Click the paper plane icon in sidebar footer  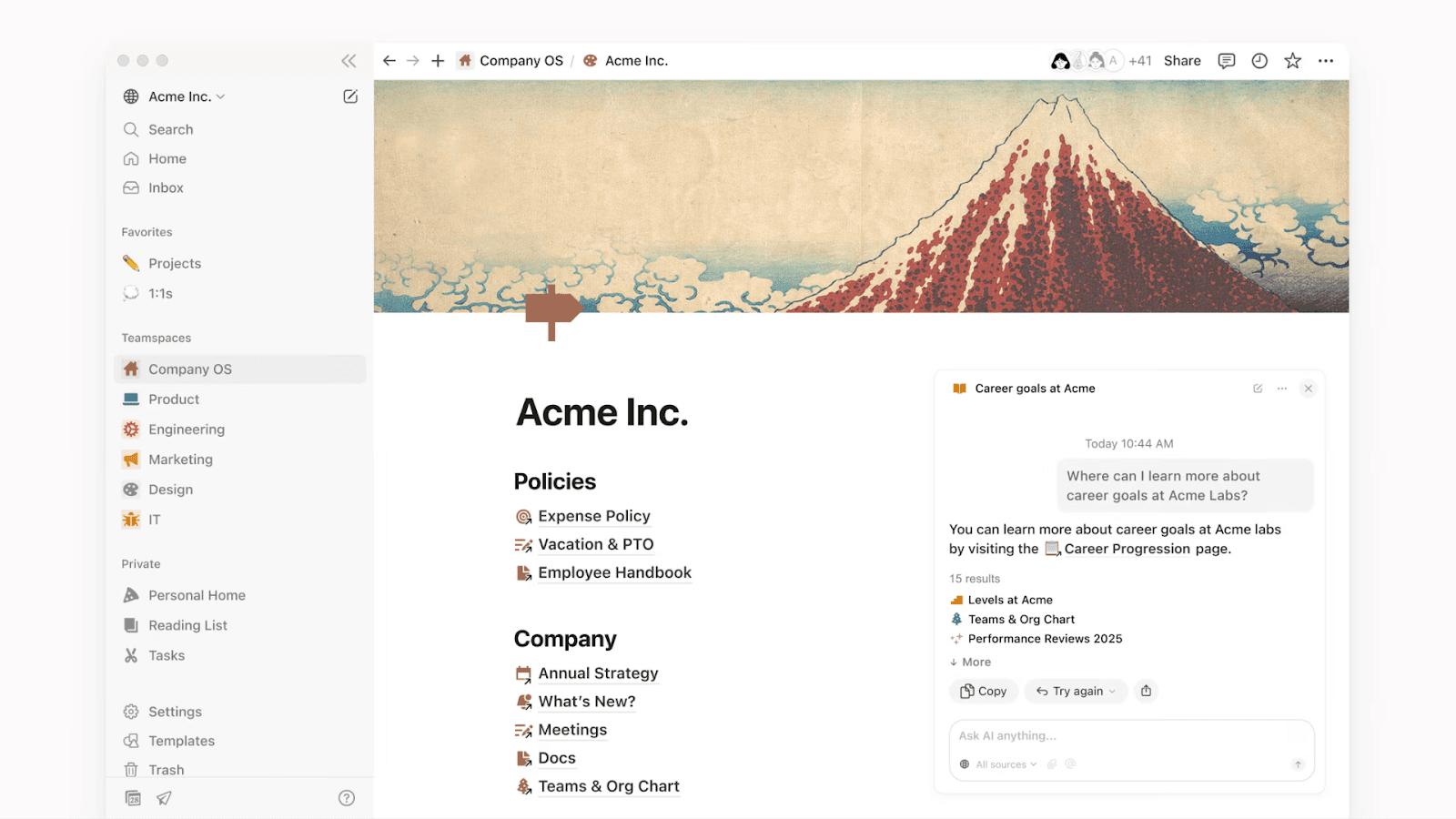click(164, 798)
